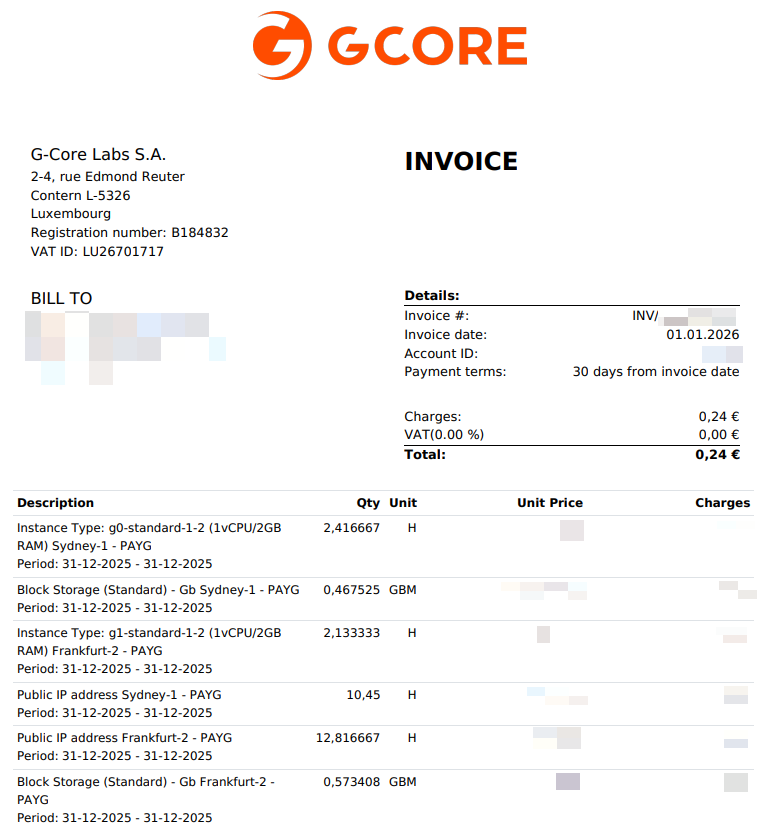Click the VAT ID LU26701717 text

(97, 251)
